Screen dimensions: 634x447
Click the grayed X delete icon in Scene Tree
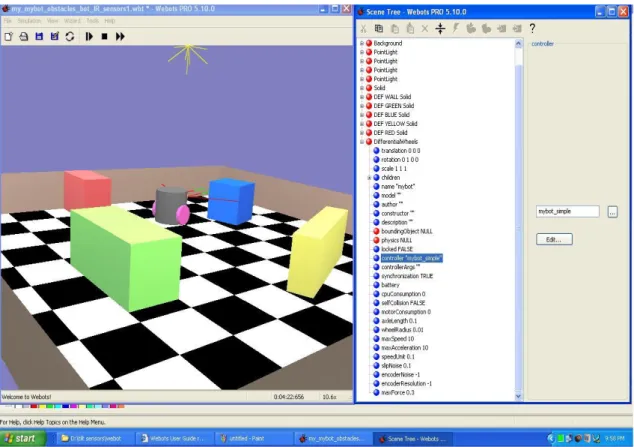point(425,28)
